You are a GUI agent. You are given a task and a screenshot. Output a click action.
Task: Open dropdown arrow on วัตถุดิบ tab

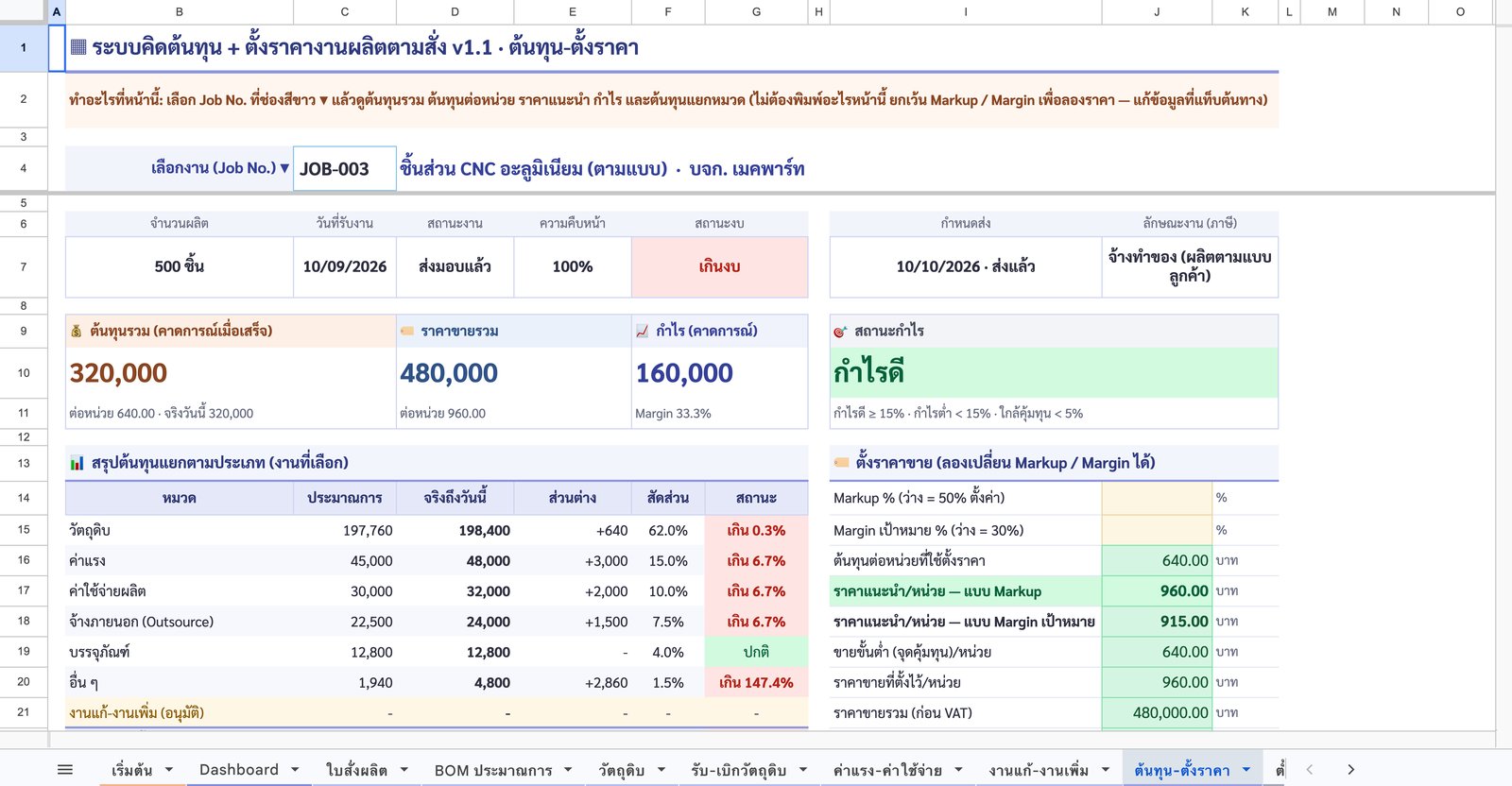(661, 770)
